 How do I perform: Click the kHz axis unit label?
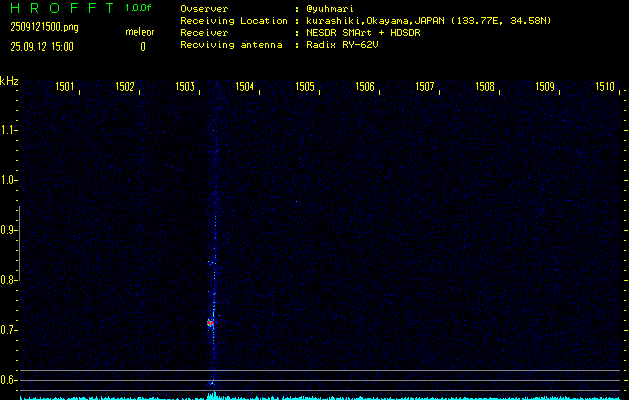(x=9, y=81)
